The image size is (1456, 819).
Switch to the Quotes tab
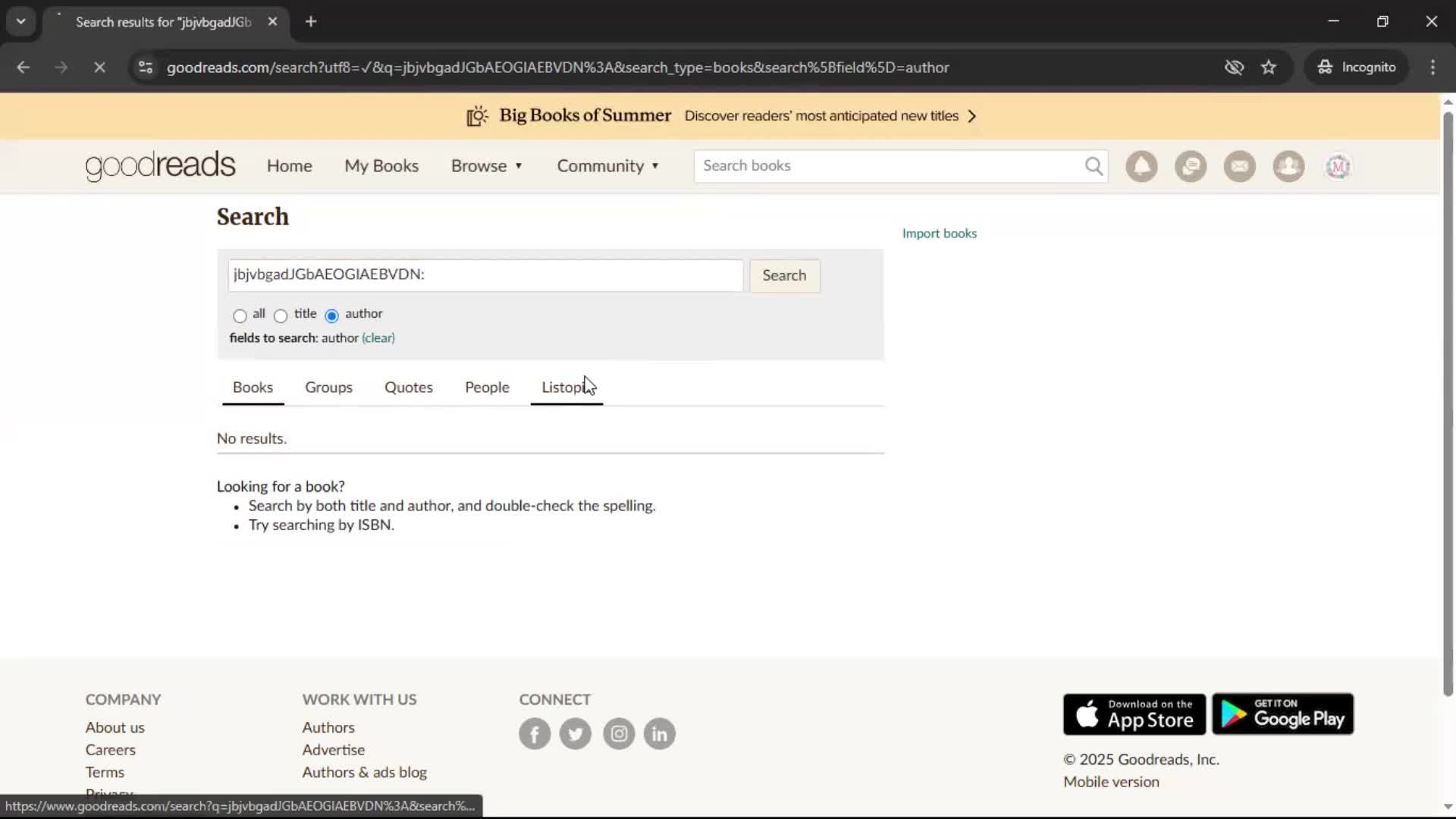408,388
